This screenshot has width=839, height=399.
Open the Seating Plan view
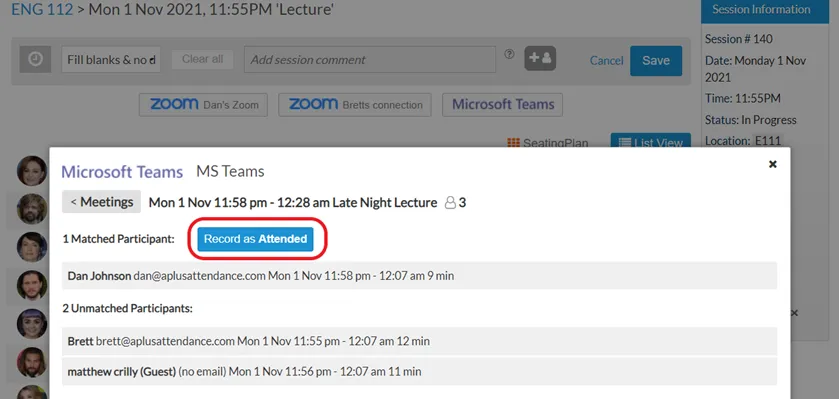[547, 143]
